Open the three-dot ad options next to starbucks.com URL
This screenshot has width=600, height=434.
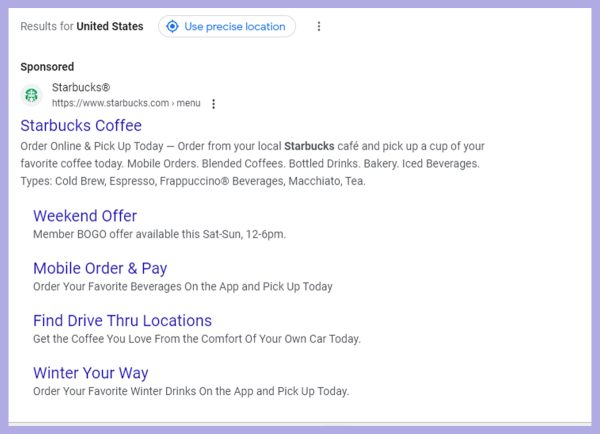(x=213, y=103)
